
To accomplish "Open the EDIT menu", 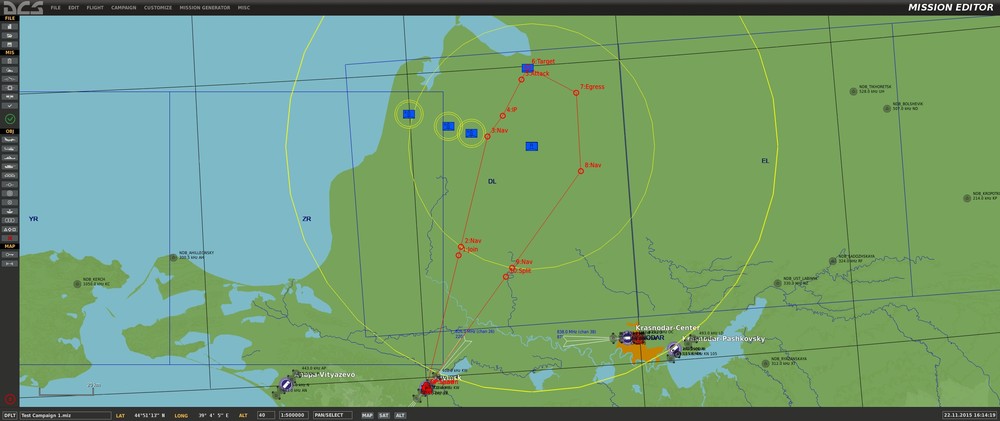I will (x=74, y=8).
